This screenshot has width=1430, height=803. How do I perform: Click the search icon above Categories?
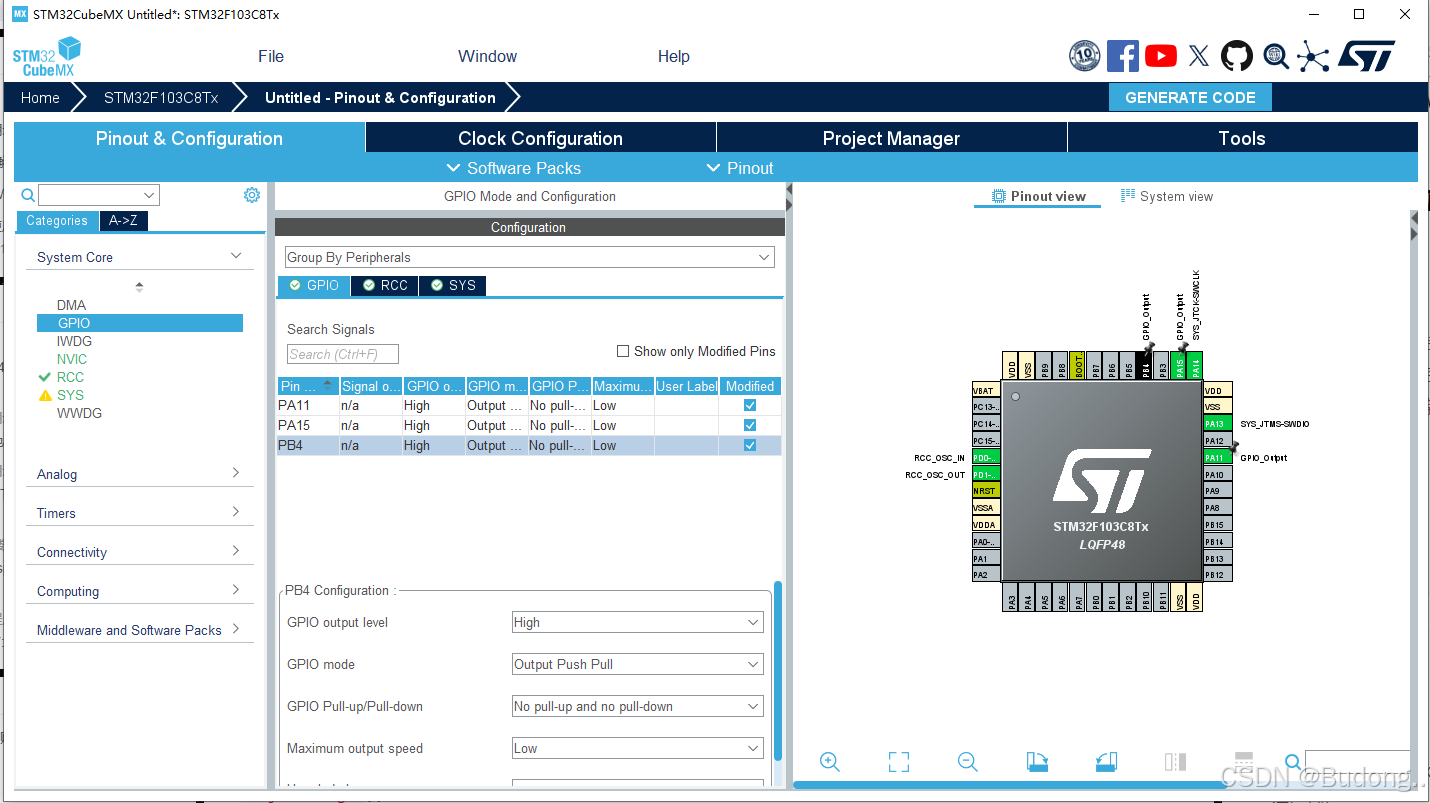28,195
